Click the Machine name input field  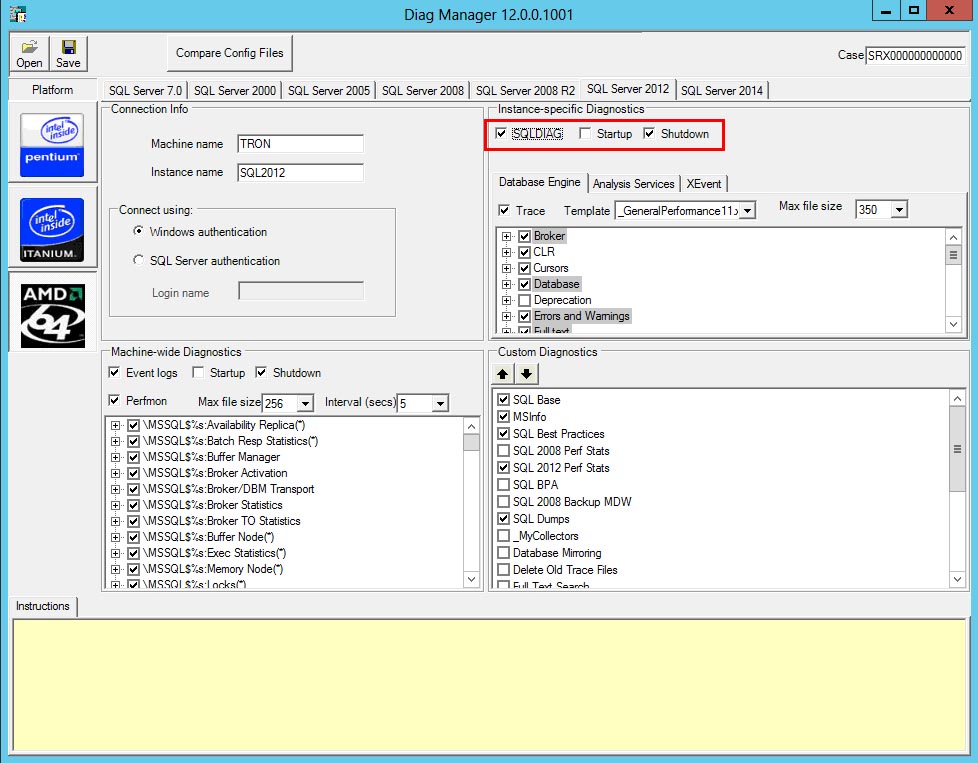click(300, 143)
